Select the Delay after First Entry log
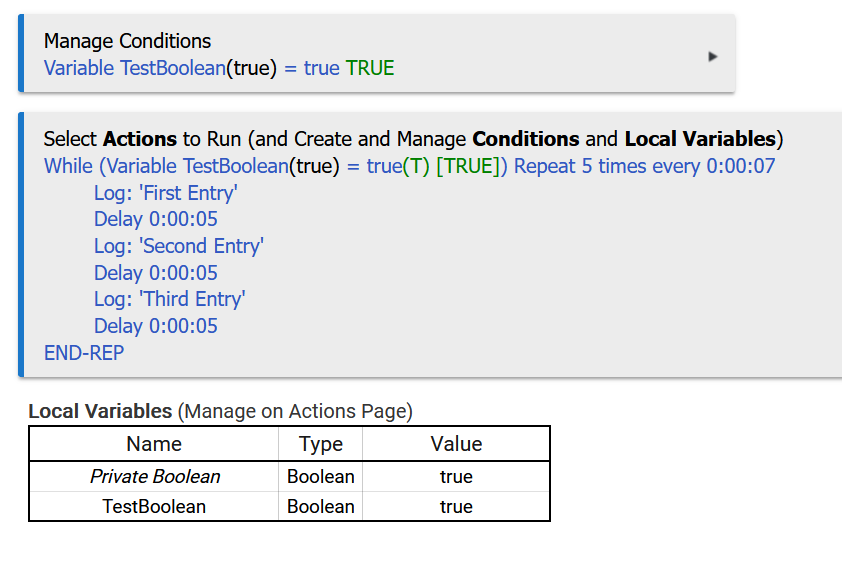 click(155, 219)
